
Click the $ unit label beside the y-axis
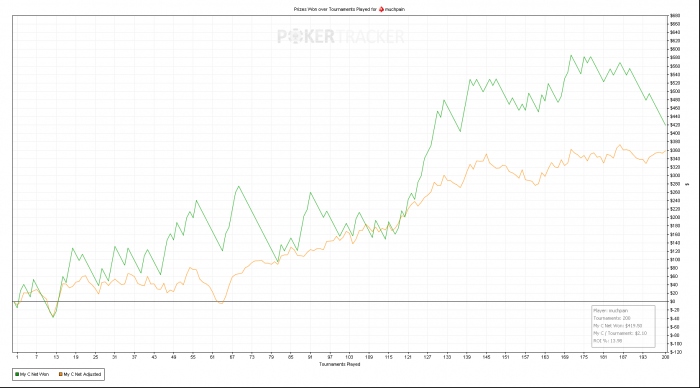pyautogui.click(x=688, y=184)
